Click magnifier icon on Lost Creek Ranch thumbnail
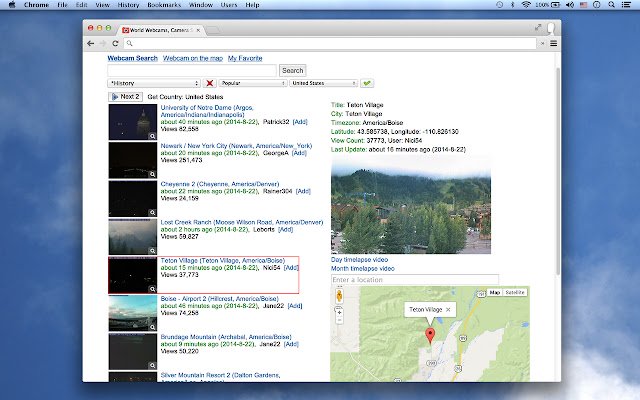 coord(152,251)
